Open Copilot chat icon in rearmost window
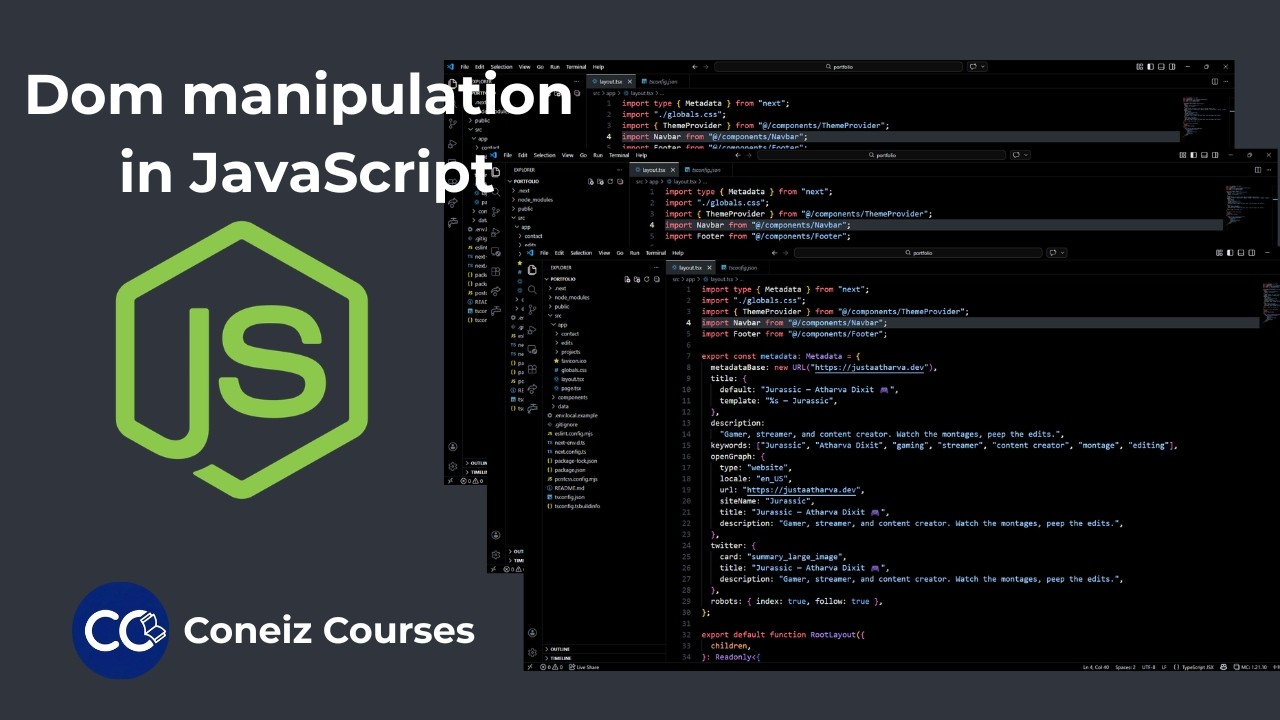 973,67
